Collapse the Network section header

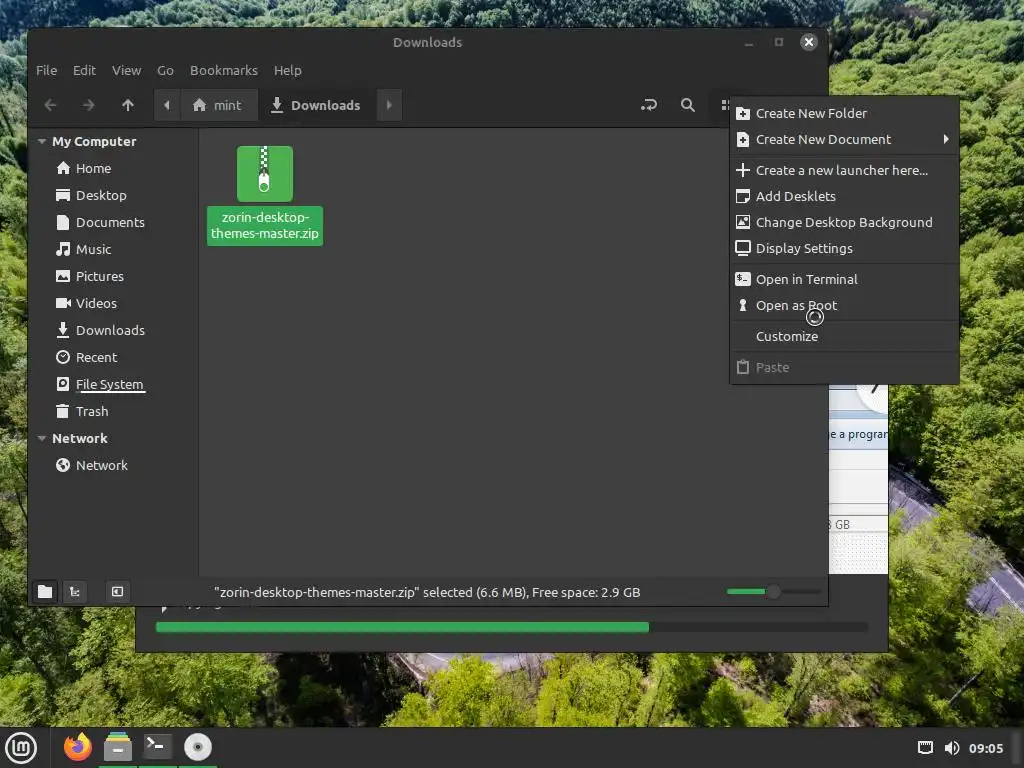pyautogui.click(x=42, y=439)
